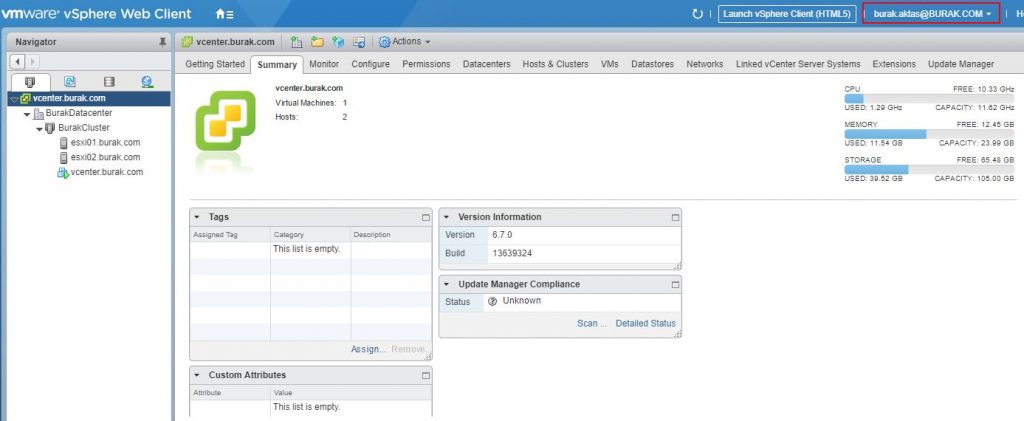Screen dimensions: 1024x421
Task: Go forward with Navigator history arrow
Action: (x=31, y=61)
